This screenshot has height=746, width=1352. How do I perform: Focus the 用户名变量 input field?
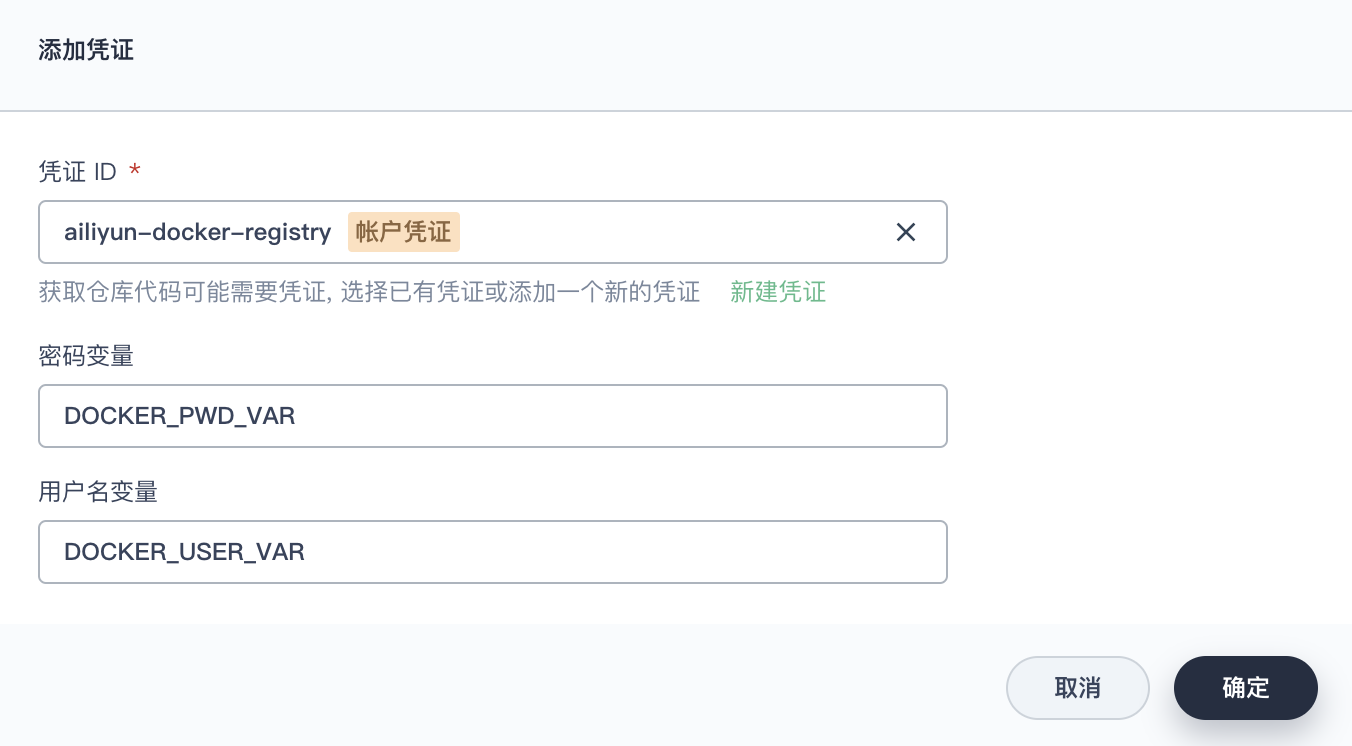pyautogui.click(x=493, y=552)
